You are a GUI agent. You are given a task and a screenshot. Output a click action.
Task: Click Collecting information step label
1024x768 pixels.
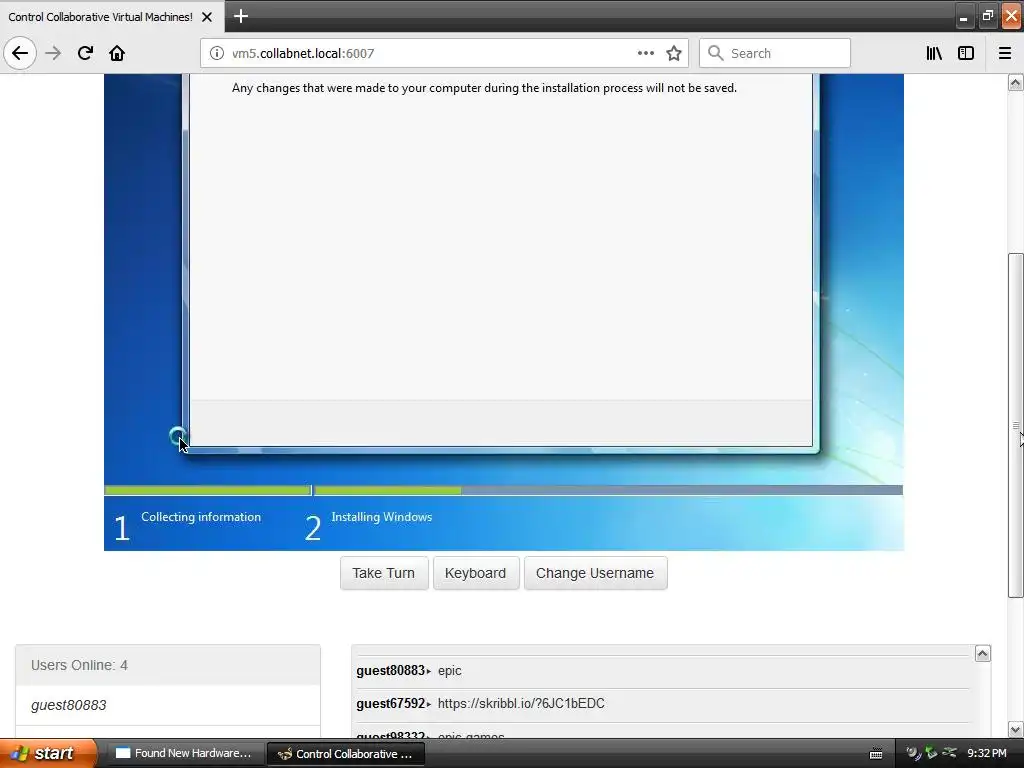click(200, 517)
